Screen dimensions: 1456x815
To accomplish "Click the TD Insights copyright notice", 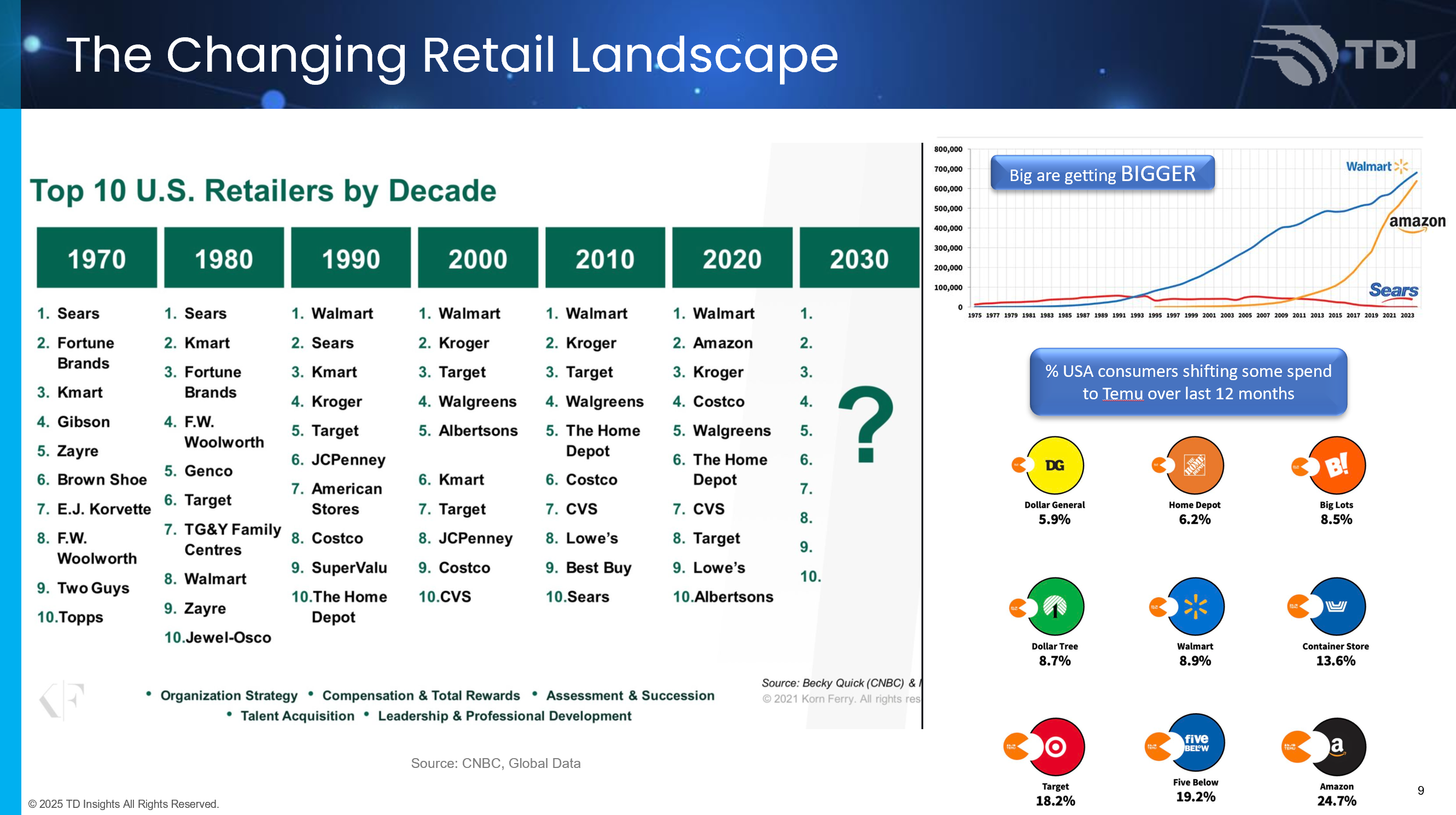I will (x=123, y=804).
